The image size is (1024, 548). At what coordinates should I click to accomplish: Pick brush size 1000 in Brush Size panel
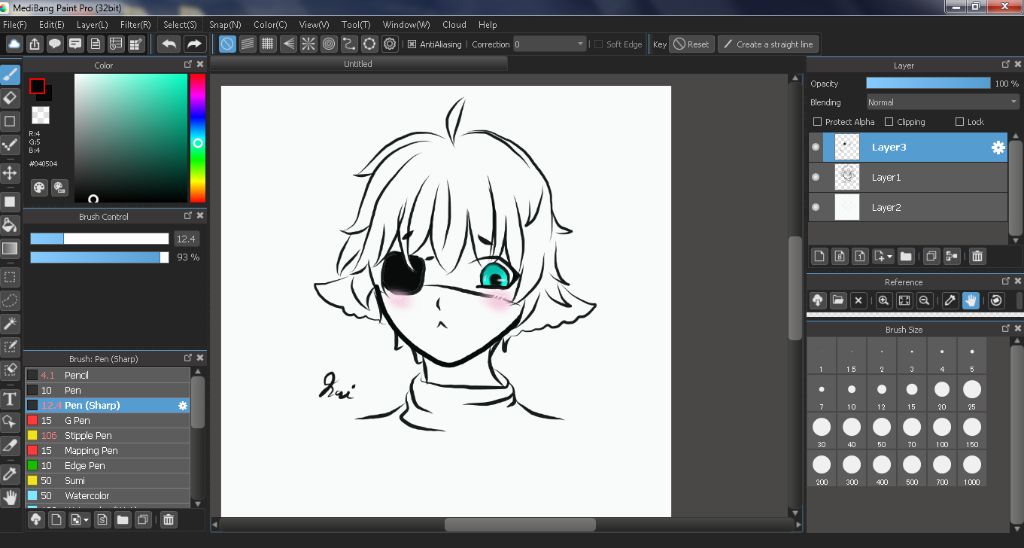972,466
